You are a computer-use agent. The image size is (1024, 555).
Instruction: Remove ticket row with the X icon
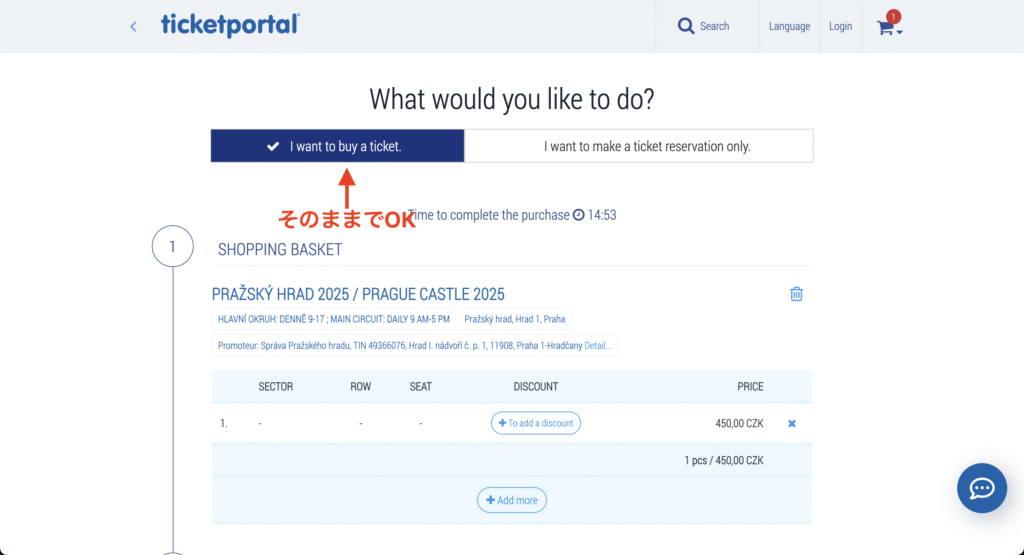[x=792, y=424]
